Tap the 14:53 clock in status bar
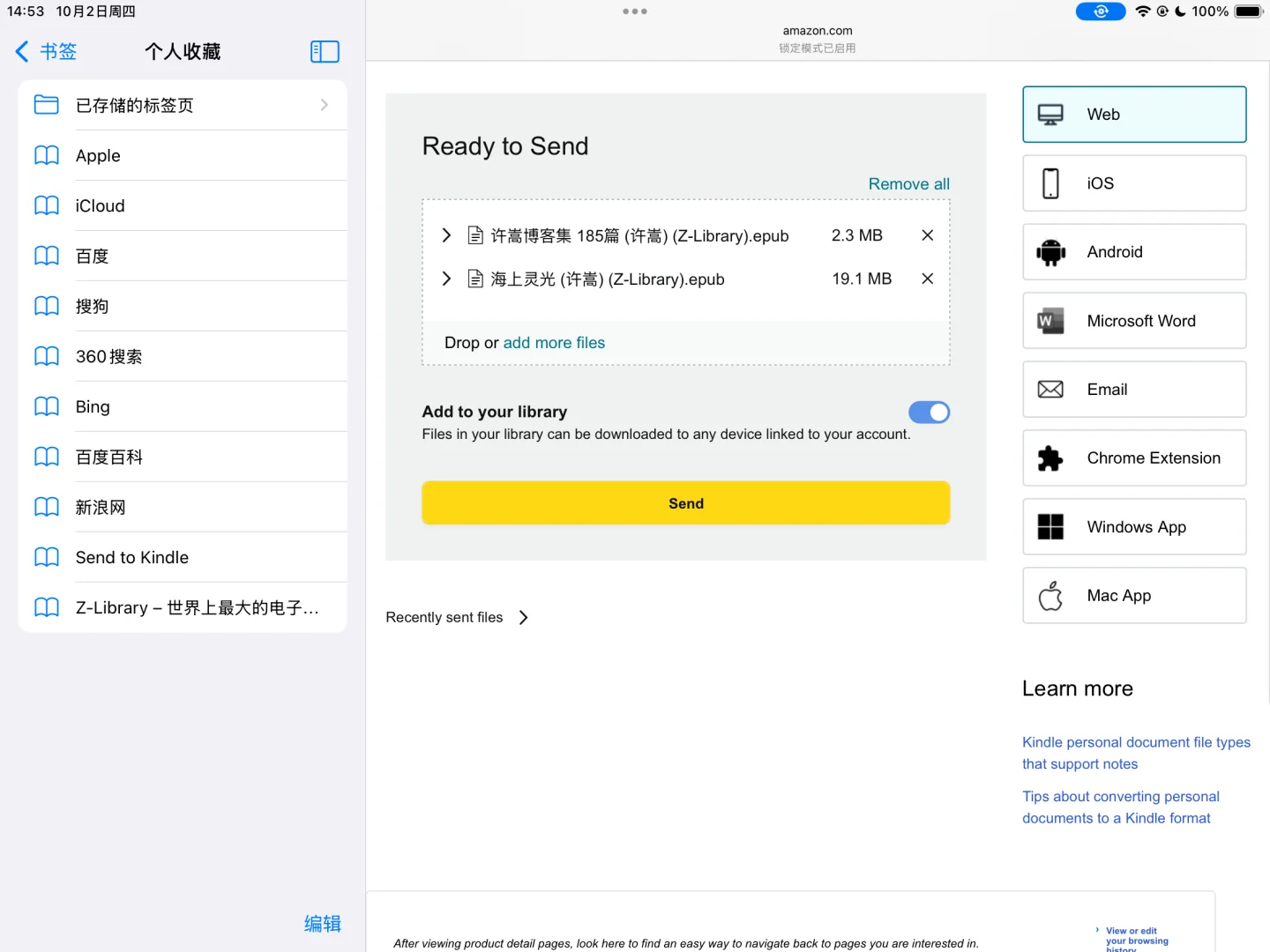 pos(26,11)
